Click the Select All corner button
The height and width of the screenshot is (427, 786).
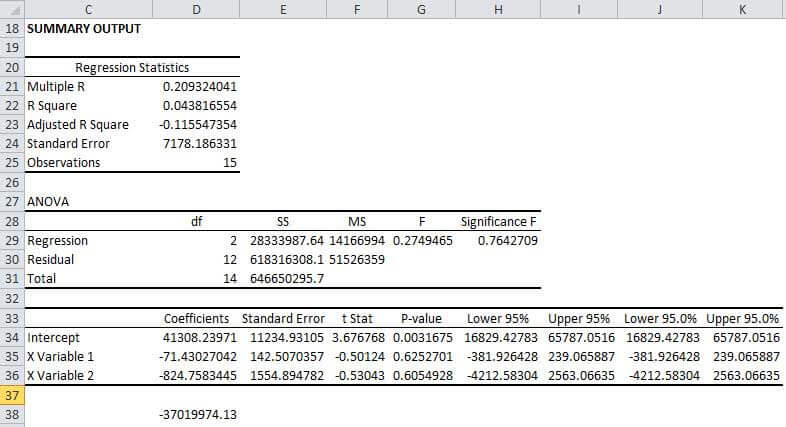click(x=12, y=10)
